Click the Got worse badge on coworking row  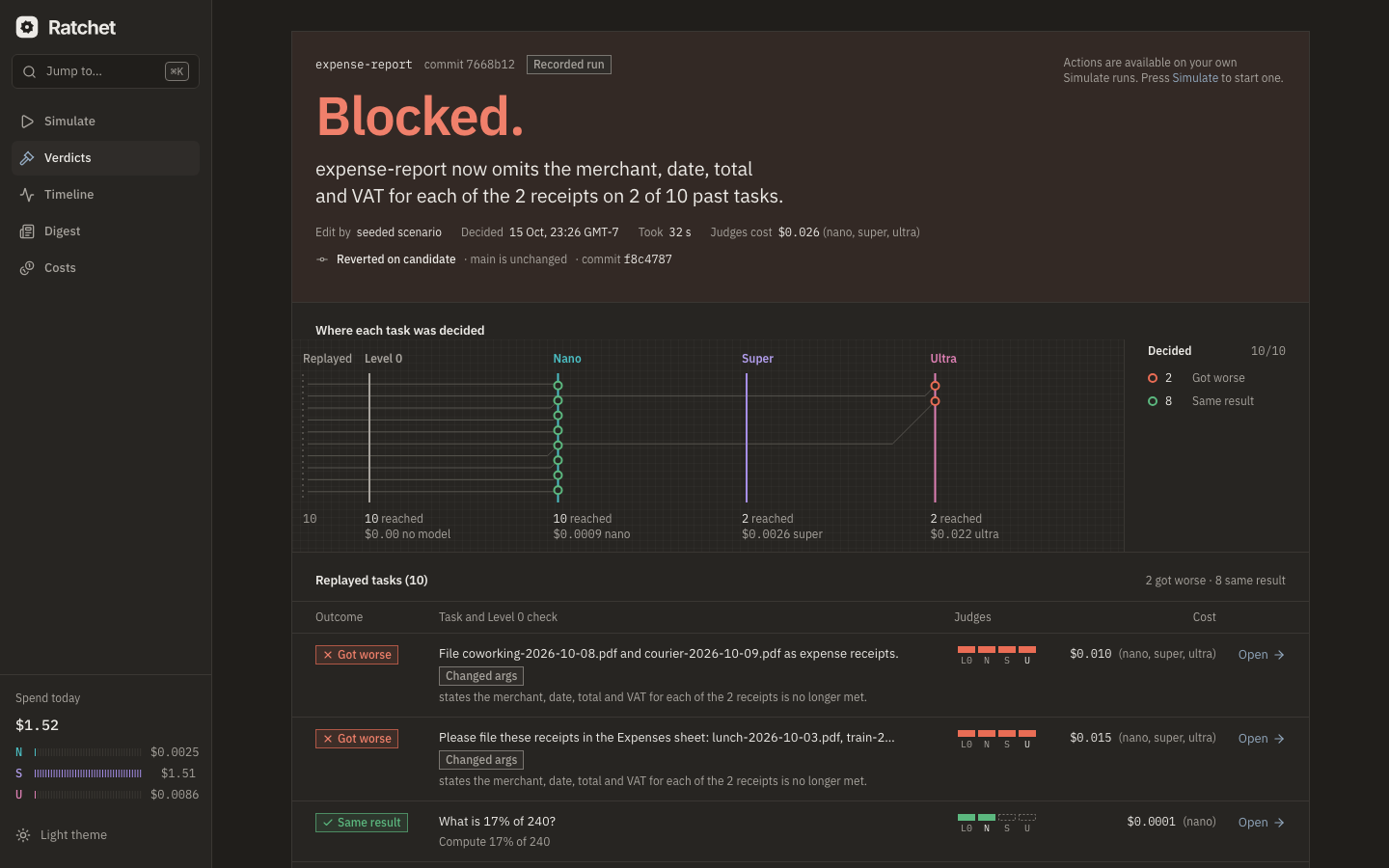[x=357, y=655]
